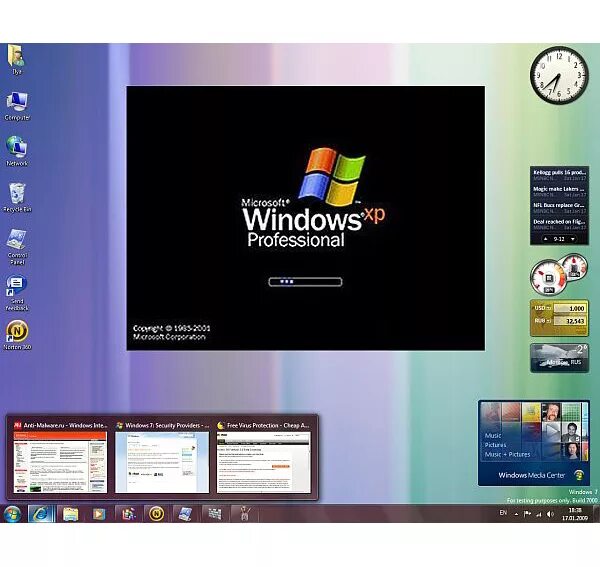Image resolution: width=600 pixels, height=567 pixels.
Task: Open the Control Panel desktop shortcut
Action: click(17, 247)
